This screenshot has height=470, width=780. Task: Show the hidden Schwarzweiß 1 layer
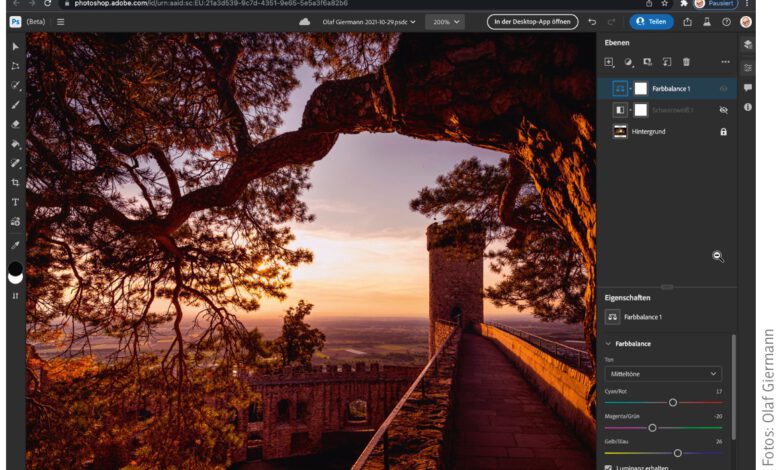point(723,110)
